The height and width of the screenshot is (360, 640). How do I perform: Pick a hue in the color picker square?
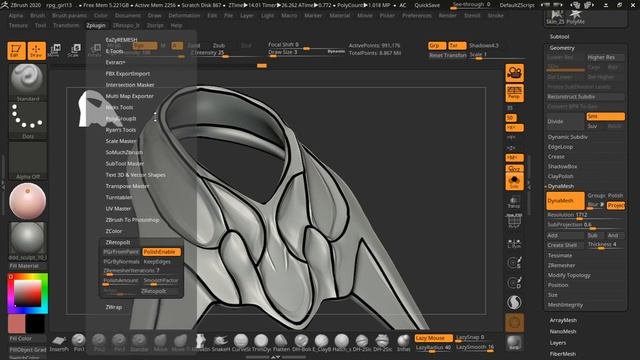pos(27,293)
